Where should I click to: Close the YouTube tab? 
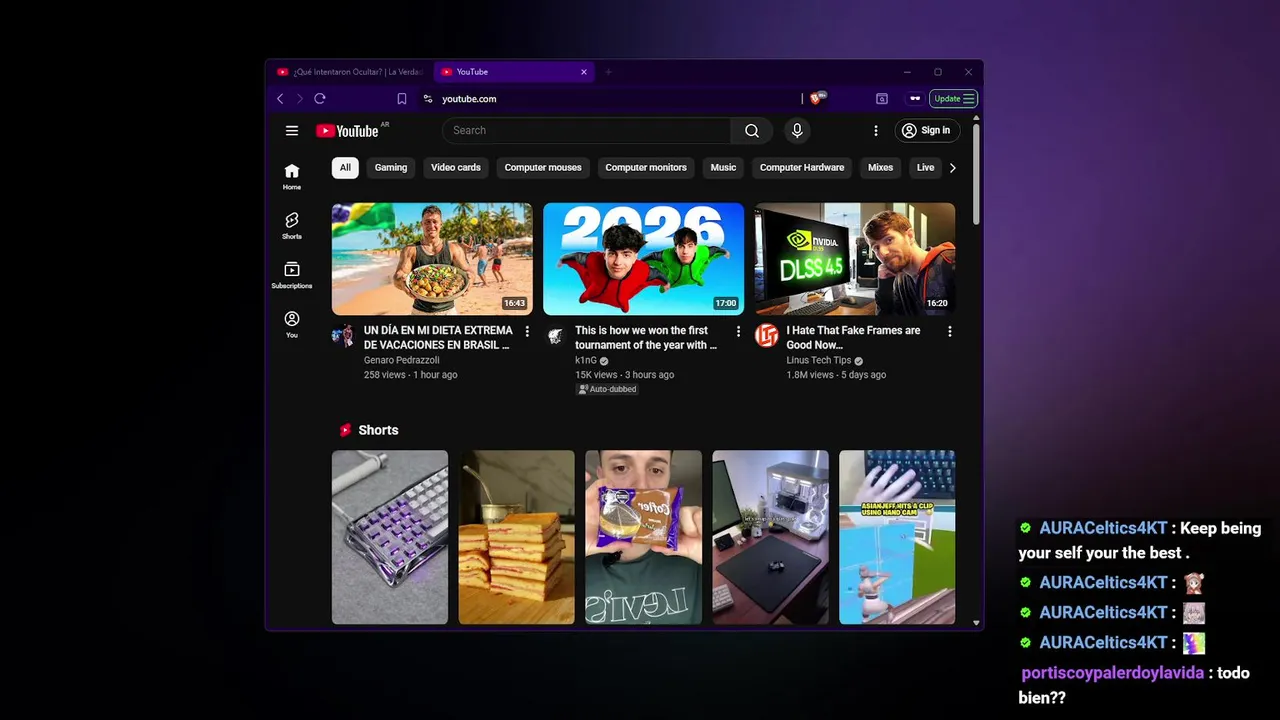pos(584,72)
